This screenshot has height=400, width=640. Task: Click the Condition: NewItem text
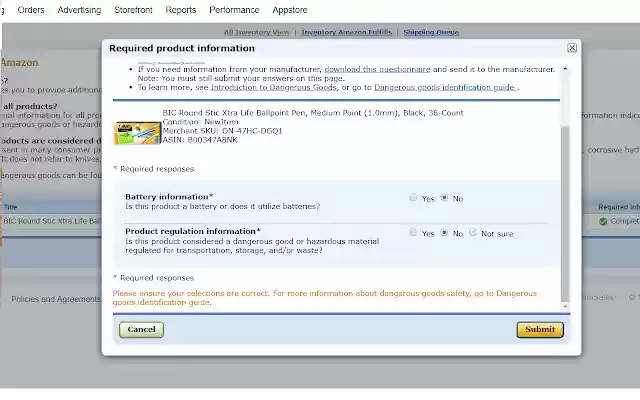pos(200,122)
